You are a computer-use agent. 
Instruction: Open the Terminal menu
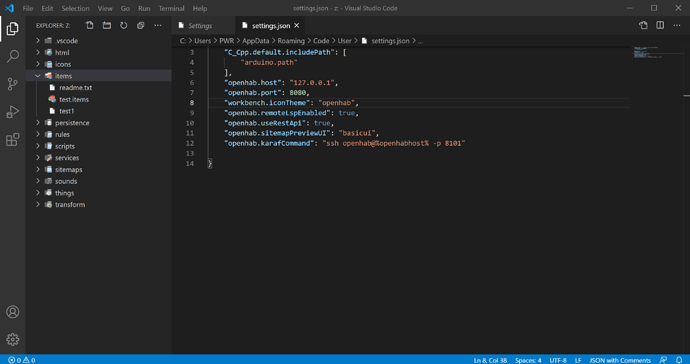pos(171,8)
